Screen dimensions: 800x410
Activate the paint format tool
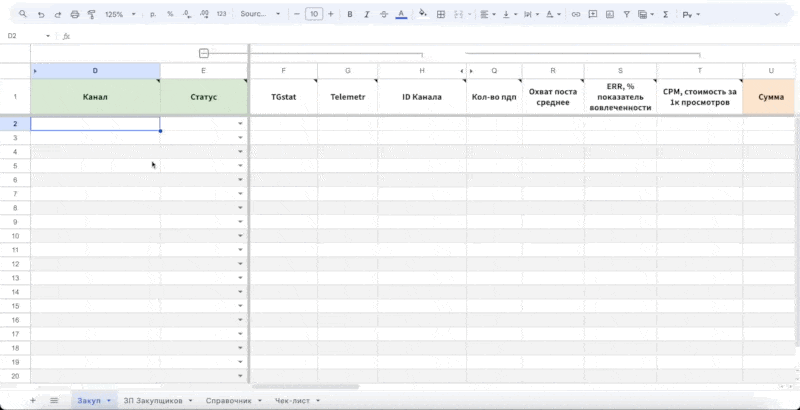[92, 14]
